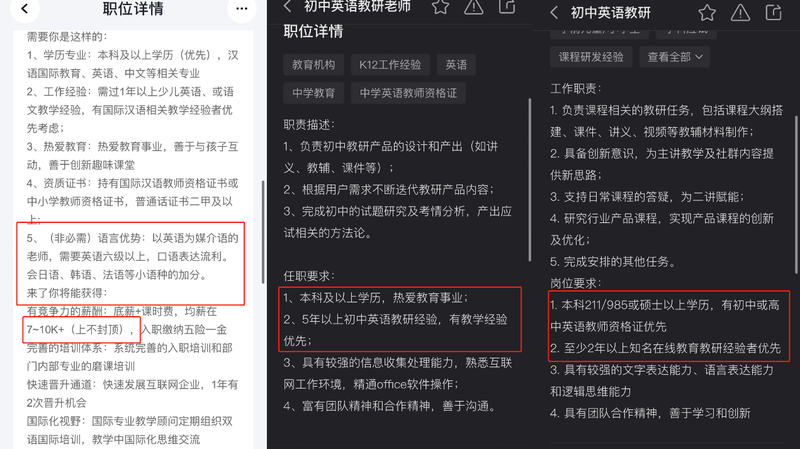The height and width of the screenshot is (449, 800).
Task: Tap share icon on right panel
Action: (x=773, y=12)
